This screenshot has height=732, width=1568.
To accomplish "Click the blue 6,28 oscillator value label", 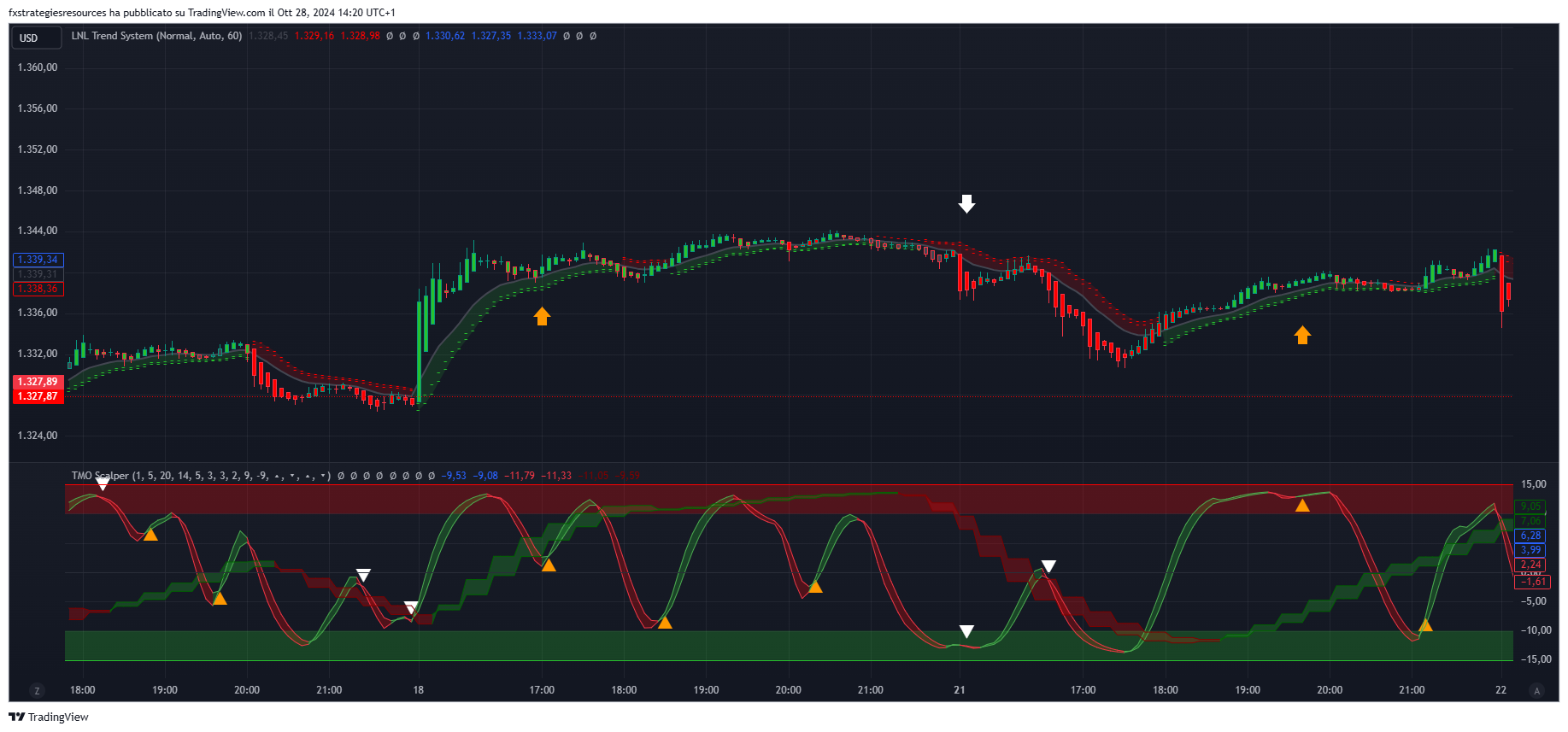I will coord(1530,536).
